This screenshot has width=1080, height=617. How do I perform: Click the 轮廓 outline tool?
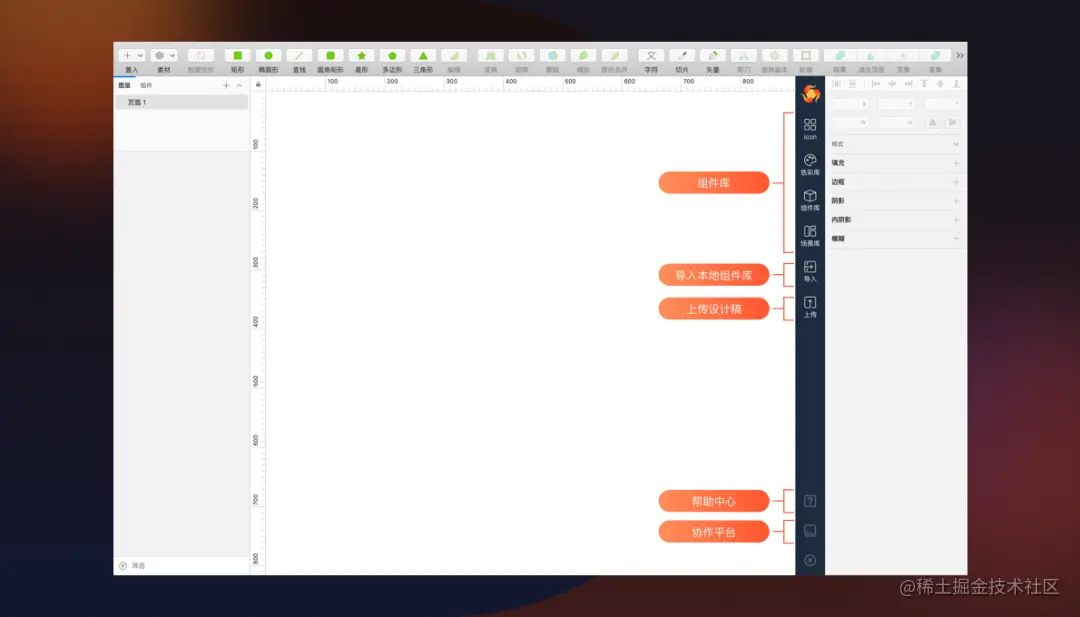pyautogui.click(x=805, y=56)
